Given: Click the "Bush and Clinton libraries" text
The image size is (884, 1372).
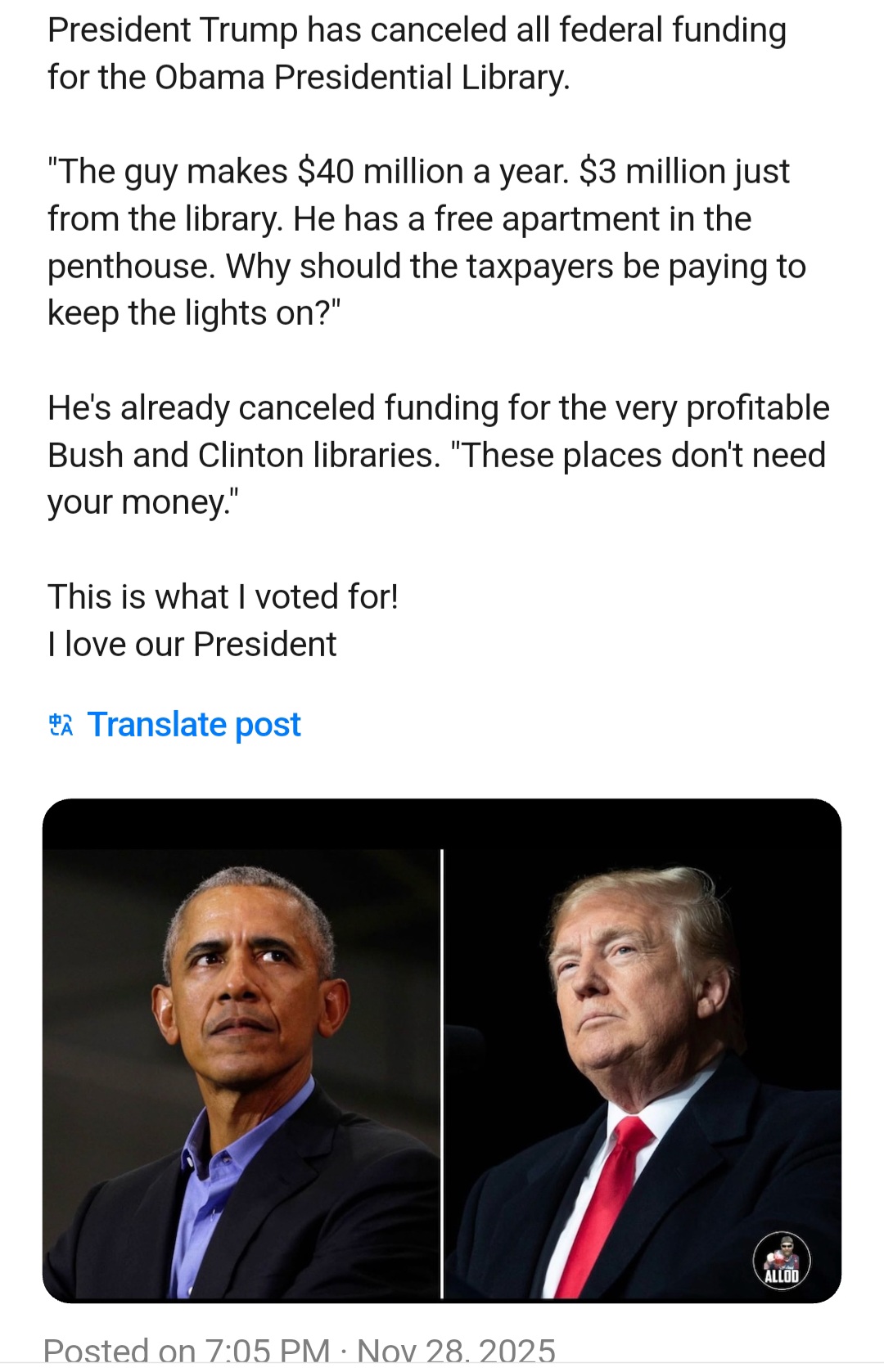Looking at the screenshot, I should [244, 456].
